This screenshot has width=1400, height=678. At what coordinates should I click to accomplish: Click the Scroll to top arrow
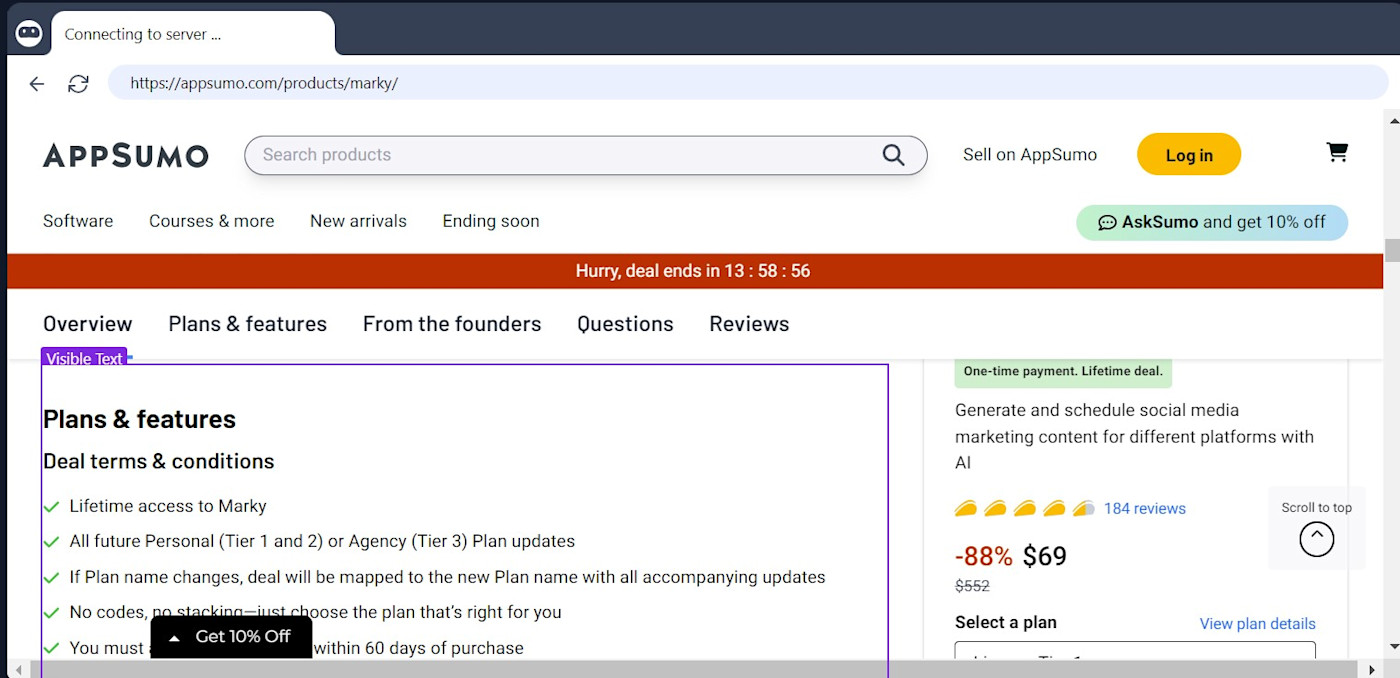1317,539
